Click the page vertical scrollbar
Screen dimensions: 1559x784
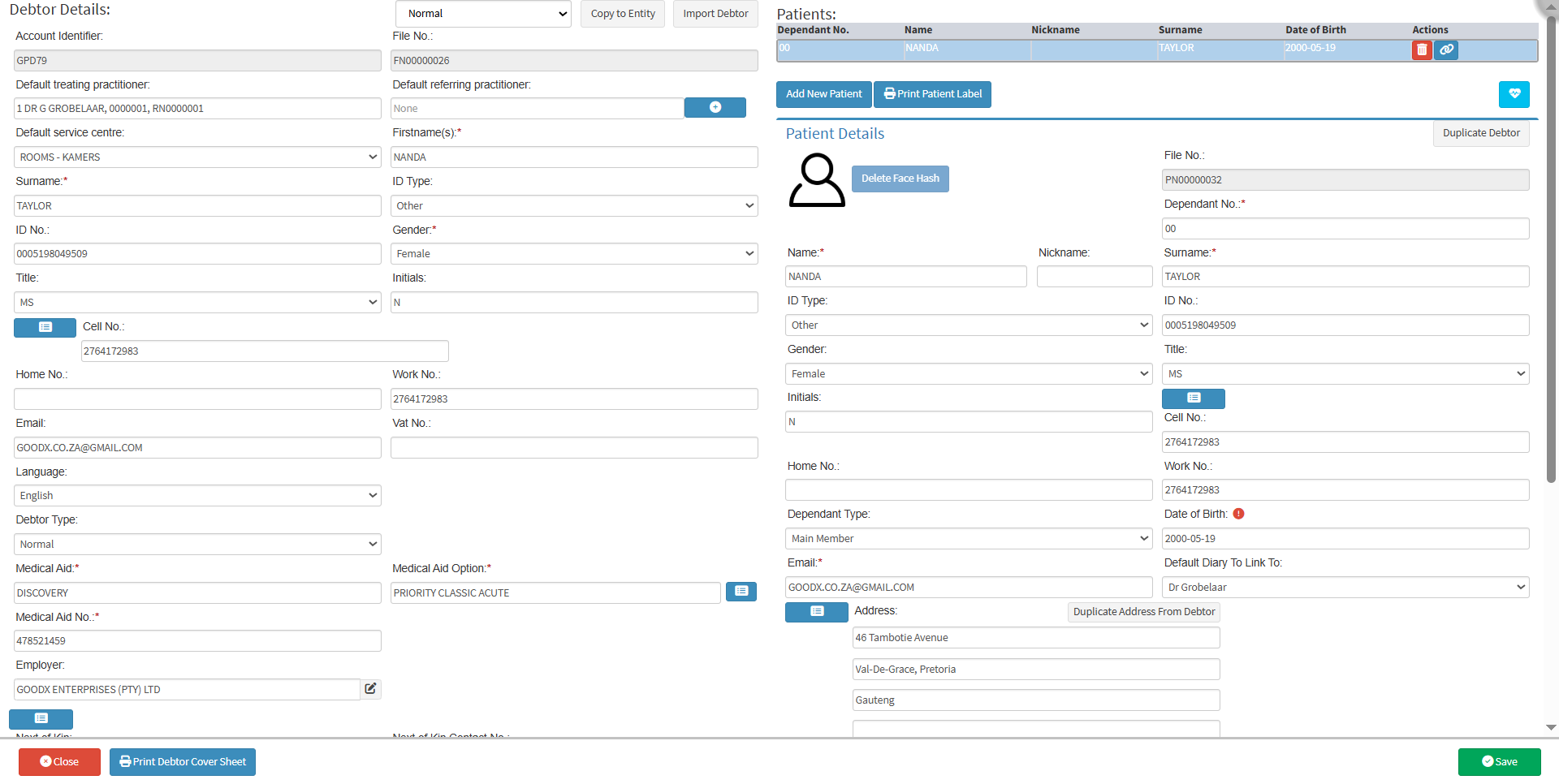pos(1551,243)
